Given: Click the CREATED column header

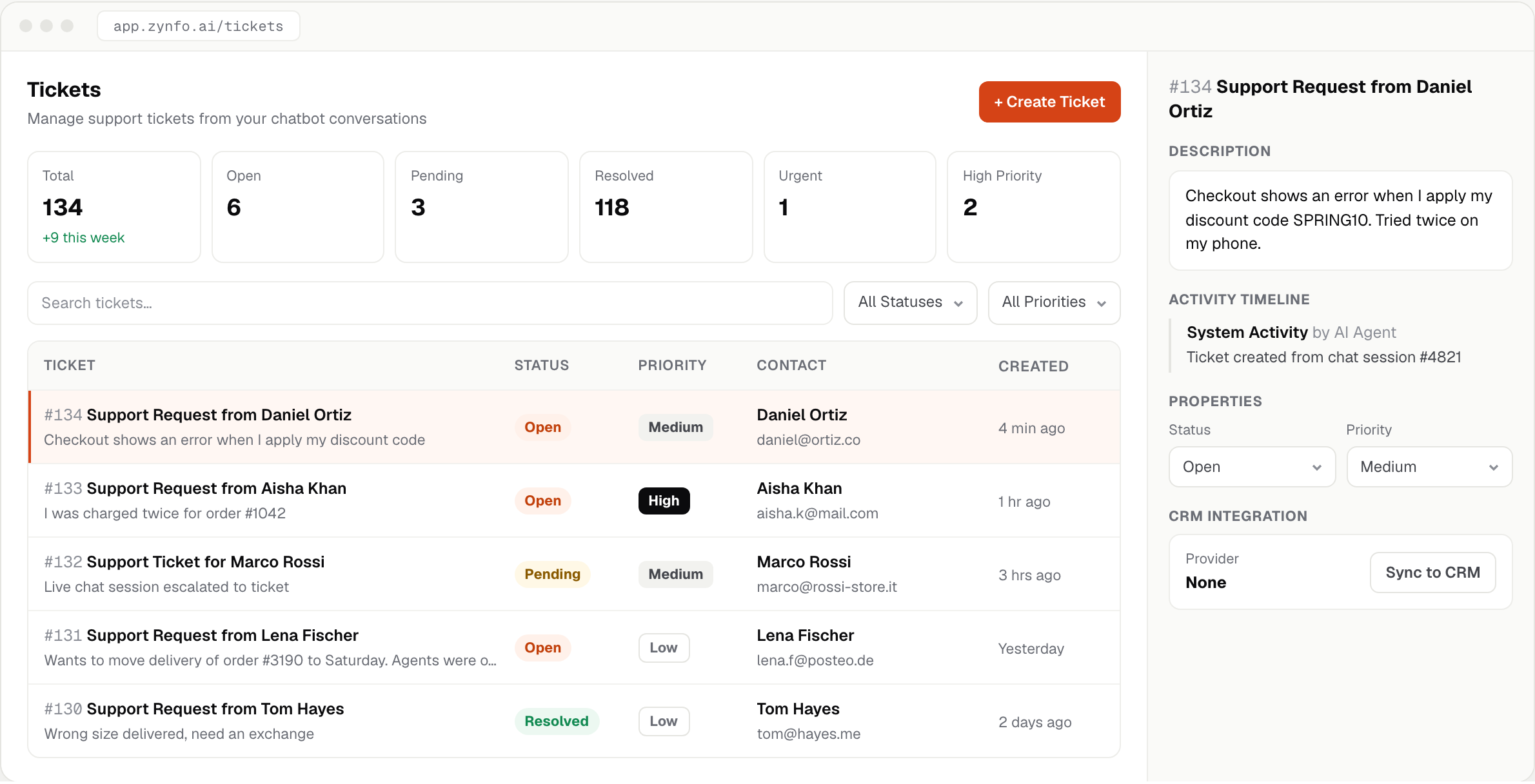Looking at the screenshot, I should click(1034, 366).
